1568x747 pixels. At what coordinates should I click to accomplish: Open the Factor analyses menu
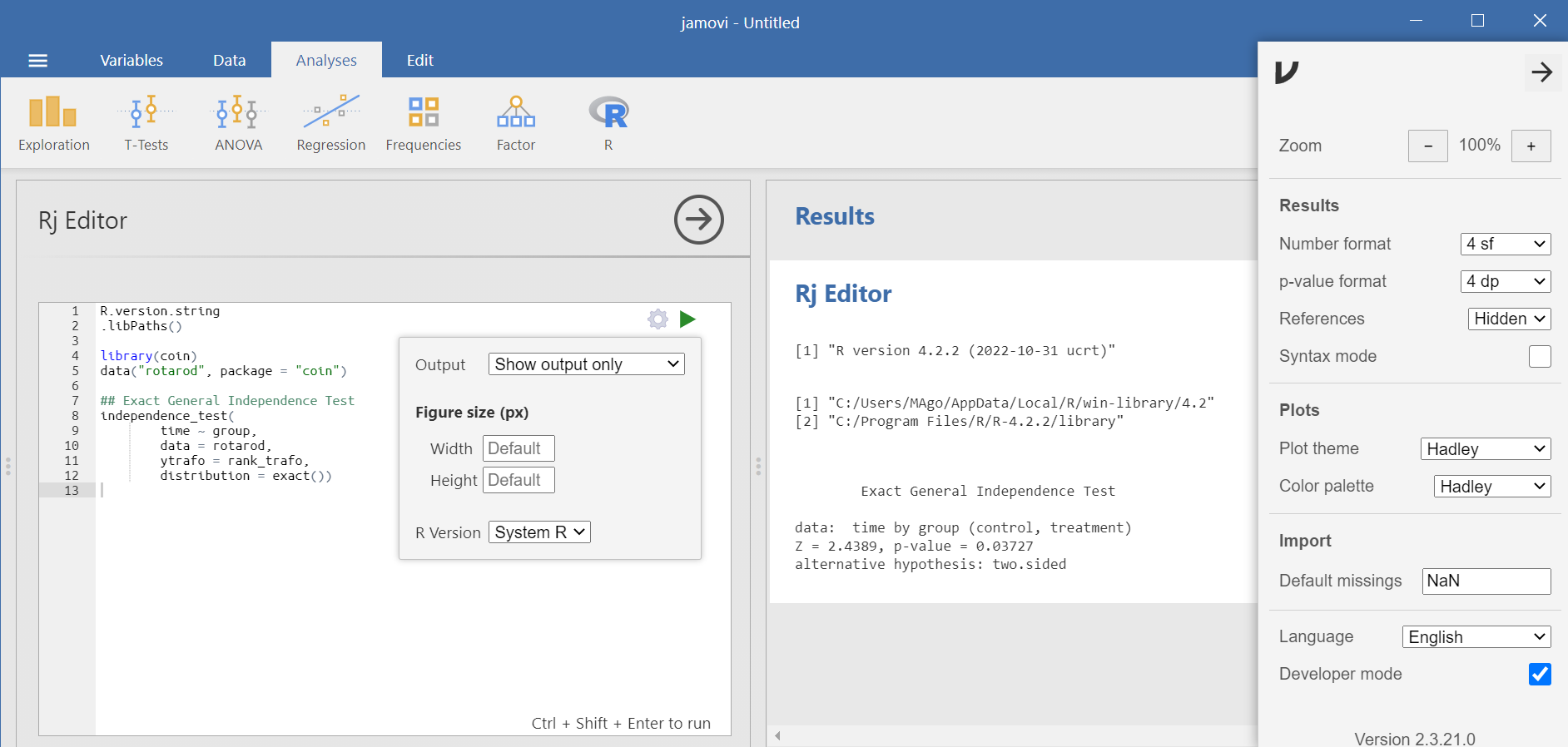click(x=516, y=124)
